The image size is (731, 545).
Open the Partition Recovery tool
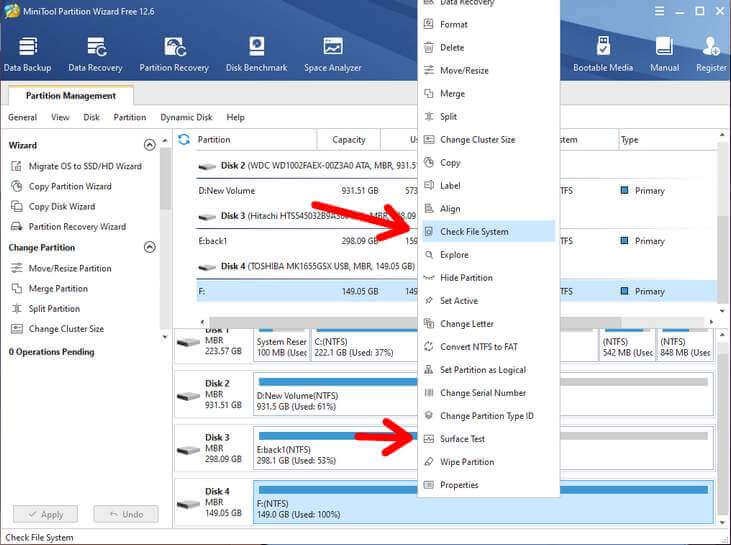(174, 55)
